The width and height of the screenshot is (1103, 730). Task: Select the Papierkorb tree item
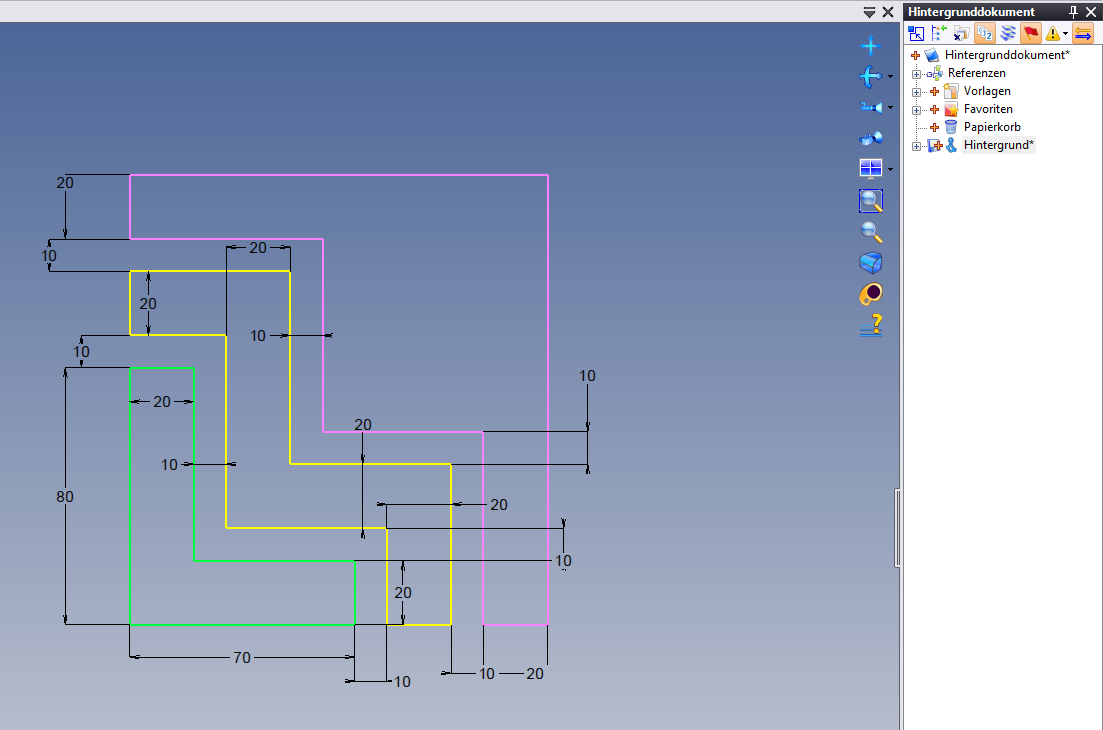click(992, 127)
